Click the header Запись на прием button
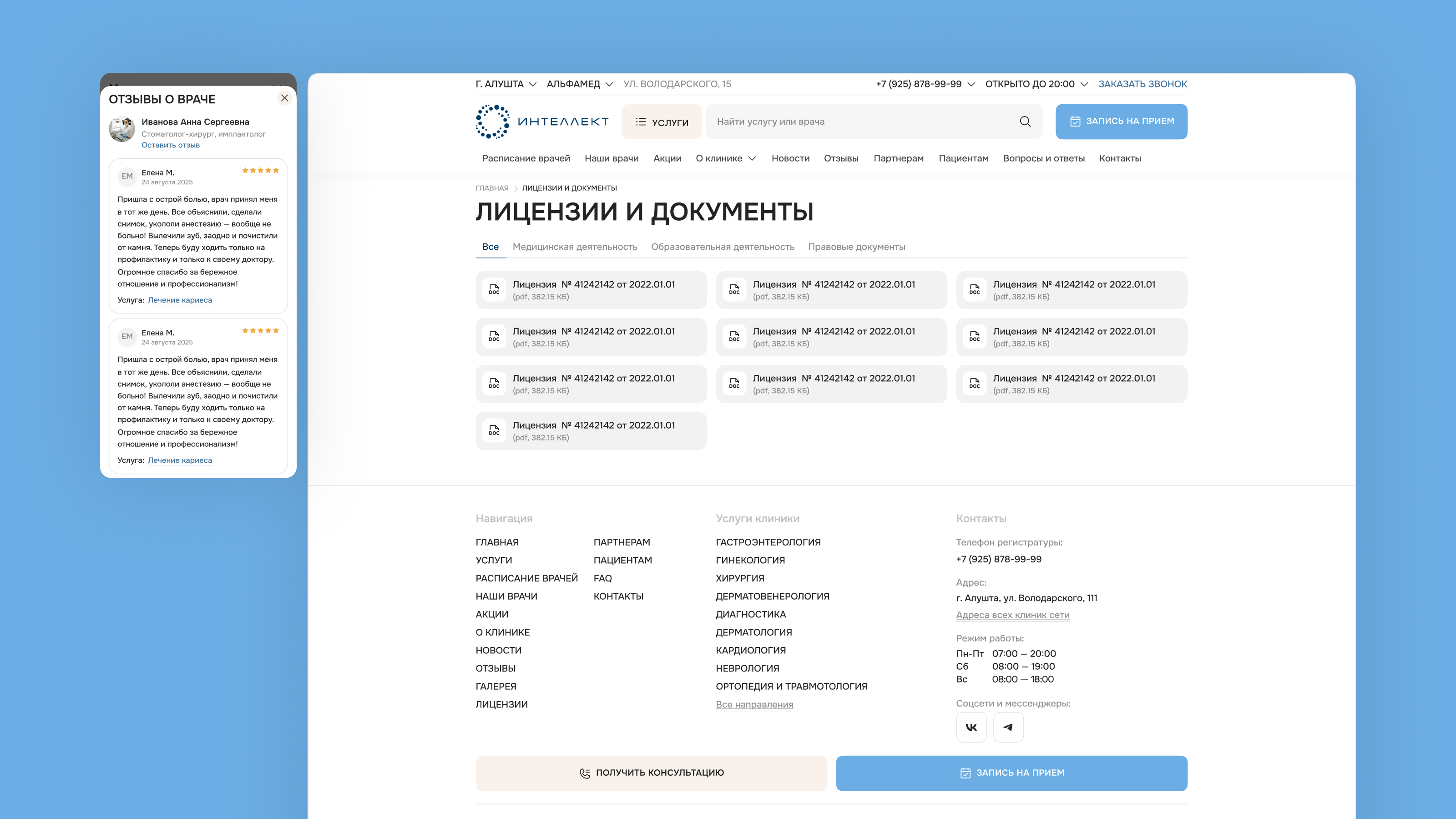The height and width of the screenshot is (819, 1456). click(x=1121, y=121)
